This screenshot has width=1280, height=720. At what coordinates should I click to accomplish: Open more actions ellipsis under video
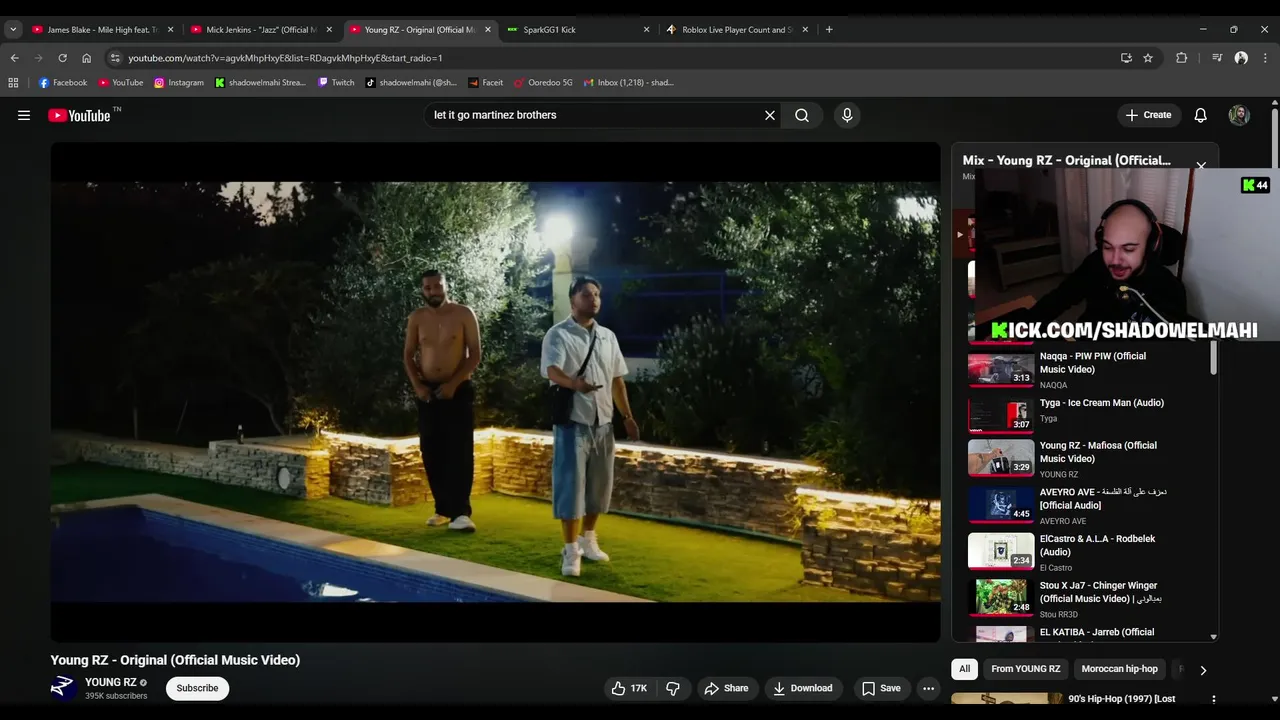[928, 688]
